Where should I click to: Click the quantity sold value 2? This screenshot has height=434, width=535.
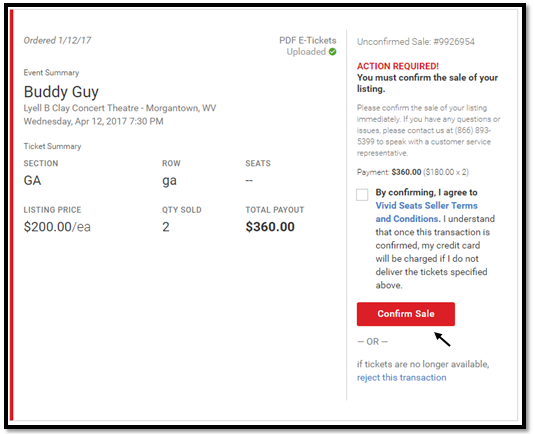tap(166, 227)
